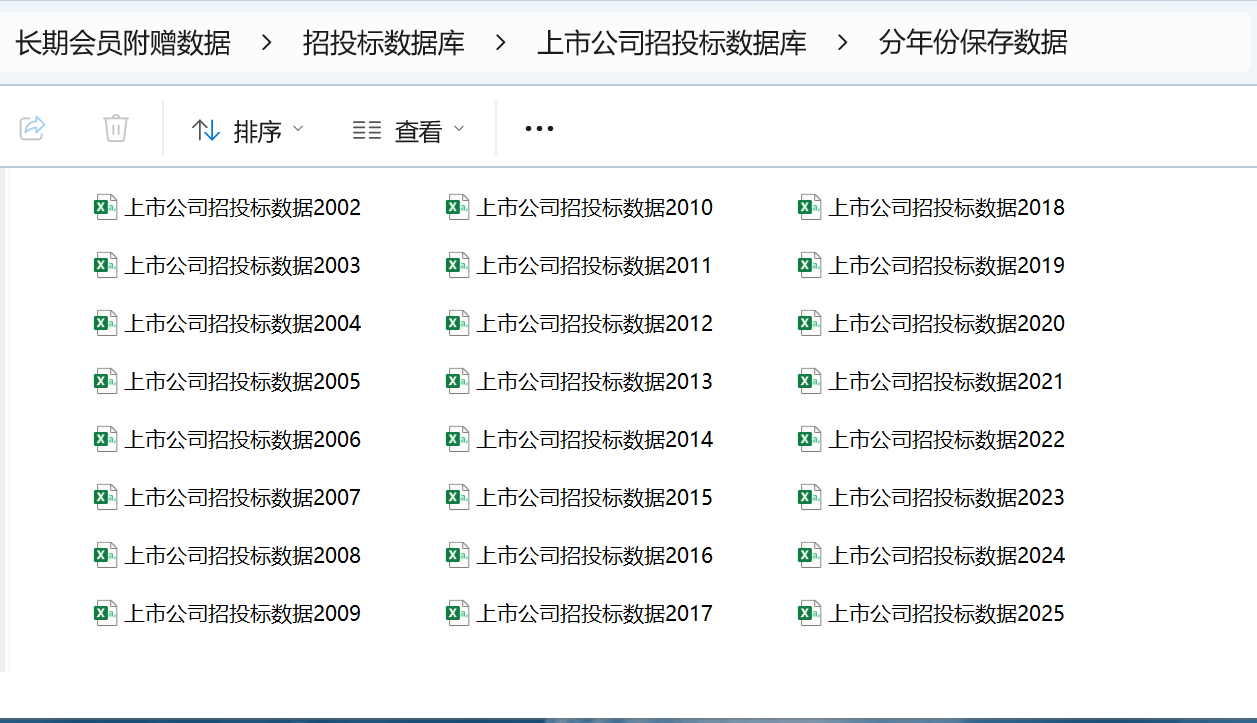Click file name 上市公司招投标数据2015

[x=595, y=497]
